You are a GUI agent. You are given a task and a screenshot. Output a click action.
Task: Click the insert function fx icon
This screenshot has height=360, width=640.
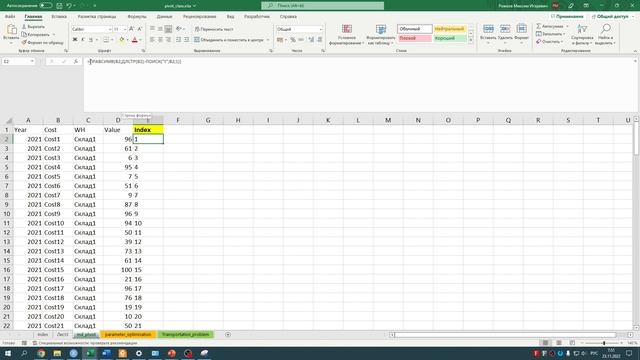click(x=76, y=61)
